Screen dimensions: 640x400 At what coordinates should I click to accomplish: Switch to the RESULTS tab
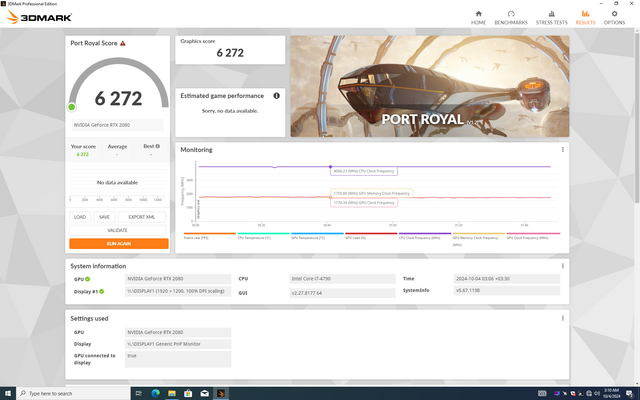pyautogui.click(x=585, y=17)
